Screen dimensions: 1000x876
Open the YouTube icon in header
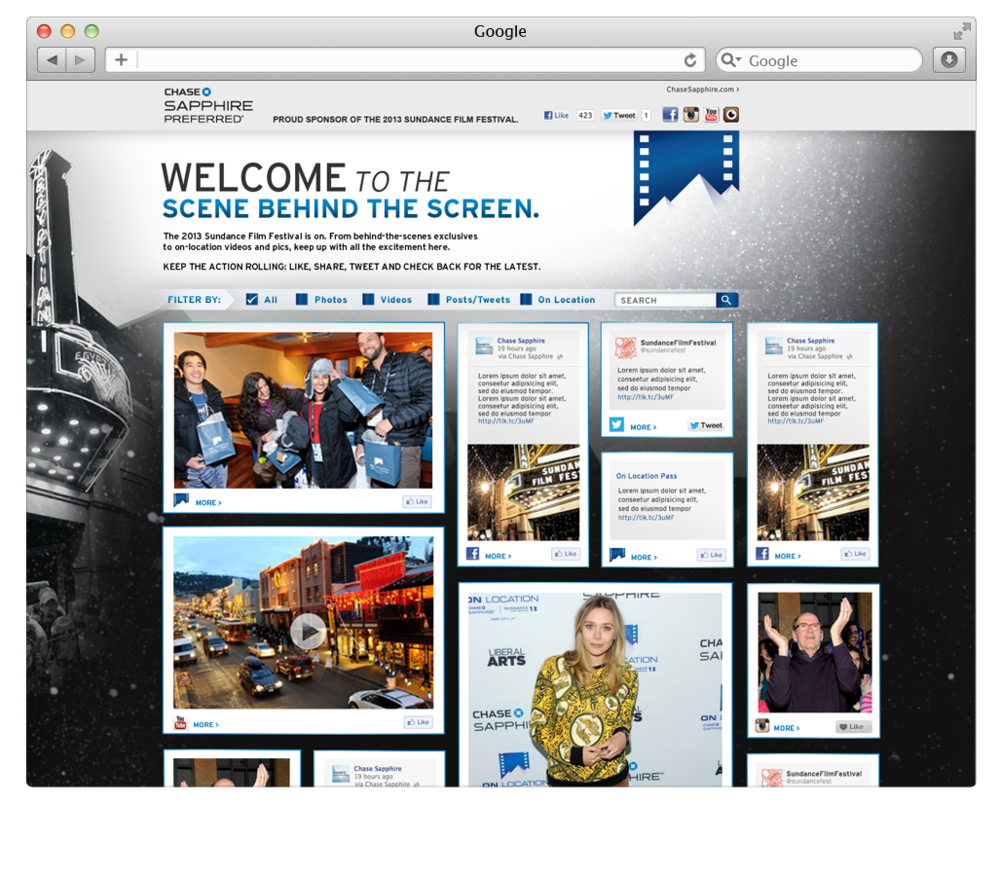coord(711,115)
